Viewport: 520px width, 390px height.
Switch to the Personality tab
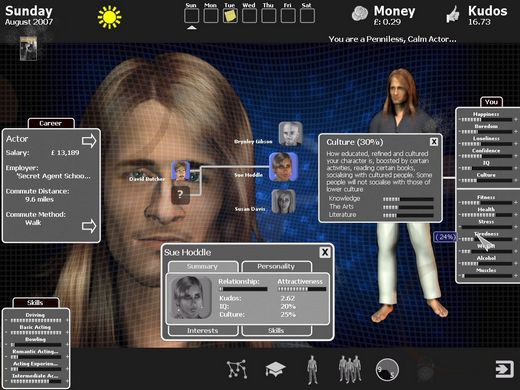point(276,266)
